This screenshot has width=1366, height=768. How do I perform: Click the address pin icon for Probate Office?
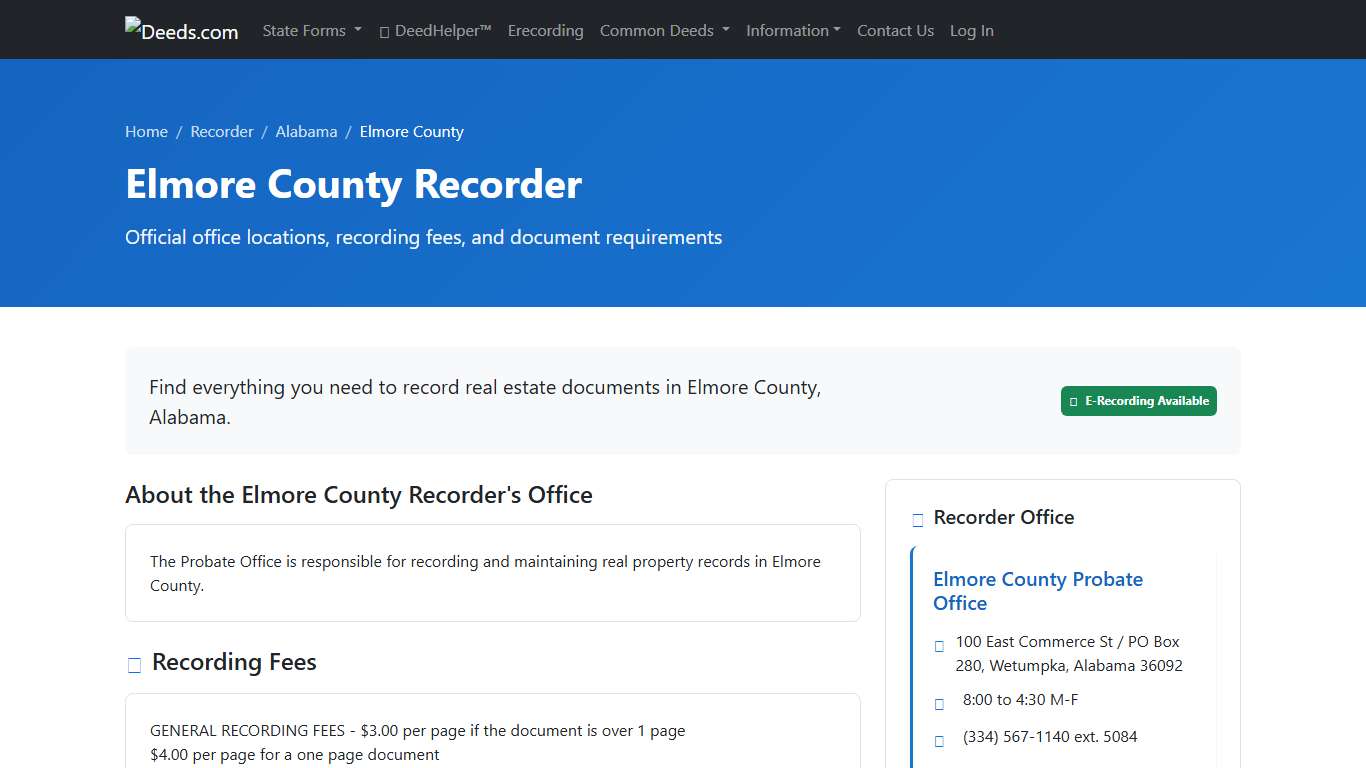[x=939, y=645]
